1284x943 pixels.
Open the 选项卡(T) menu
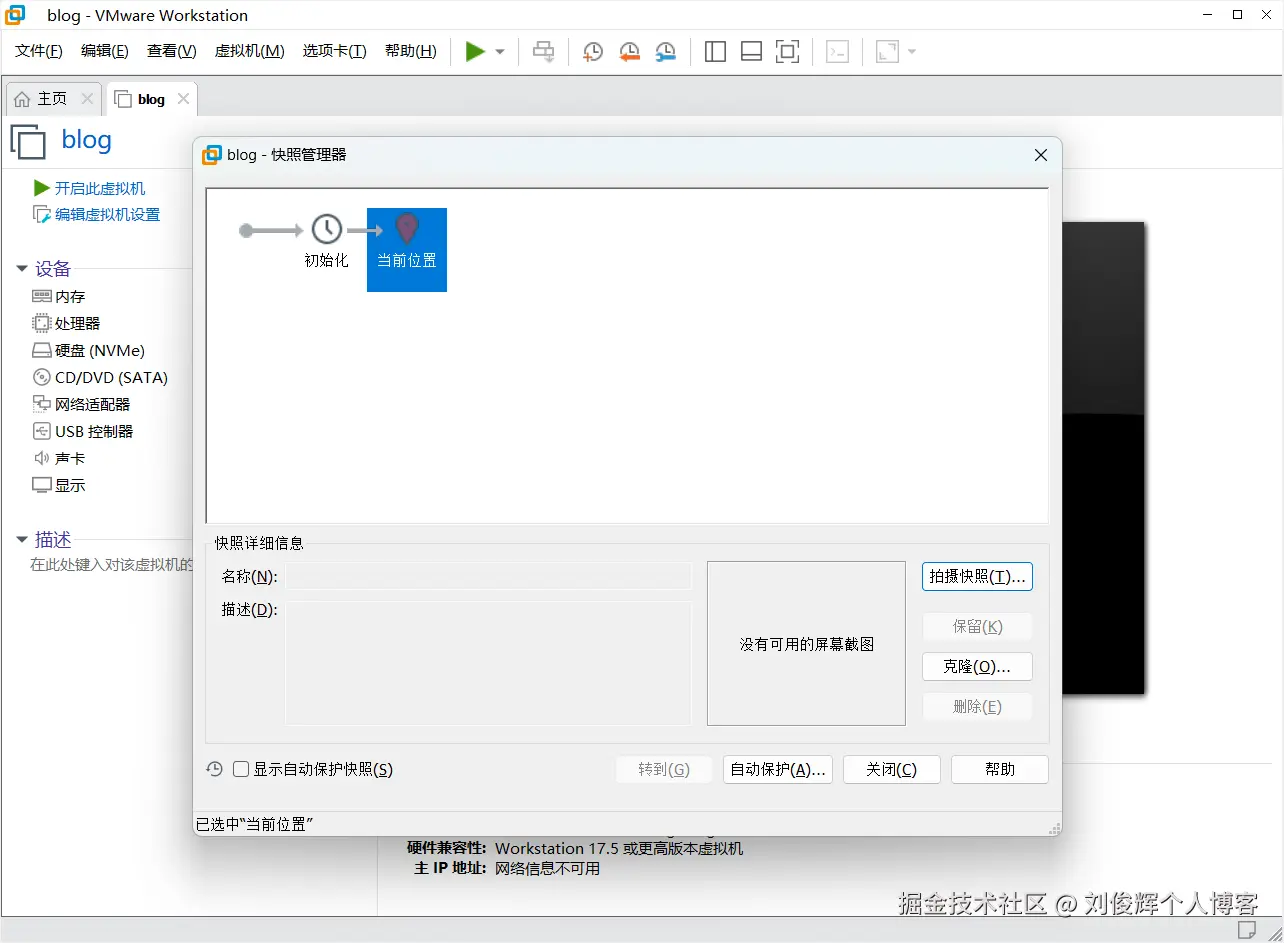335,51
